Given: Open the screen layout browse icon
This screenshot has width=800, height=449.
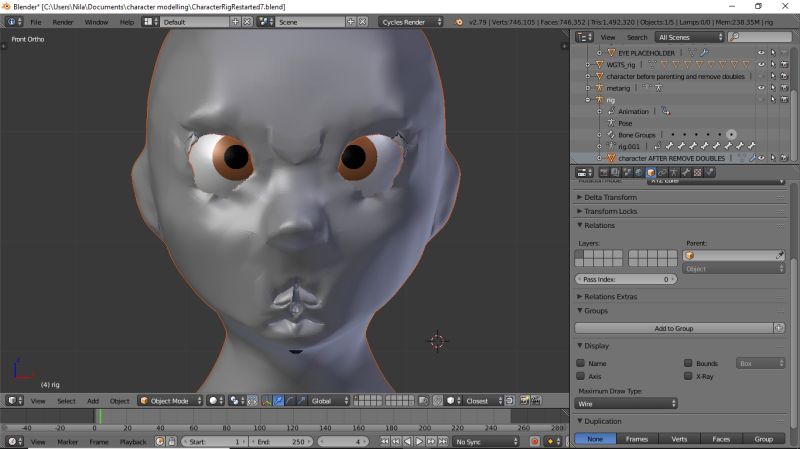Looking at the screenshot, I should [149, 22].
